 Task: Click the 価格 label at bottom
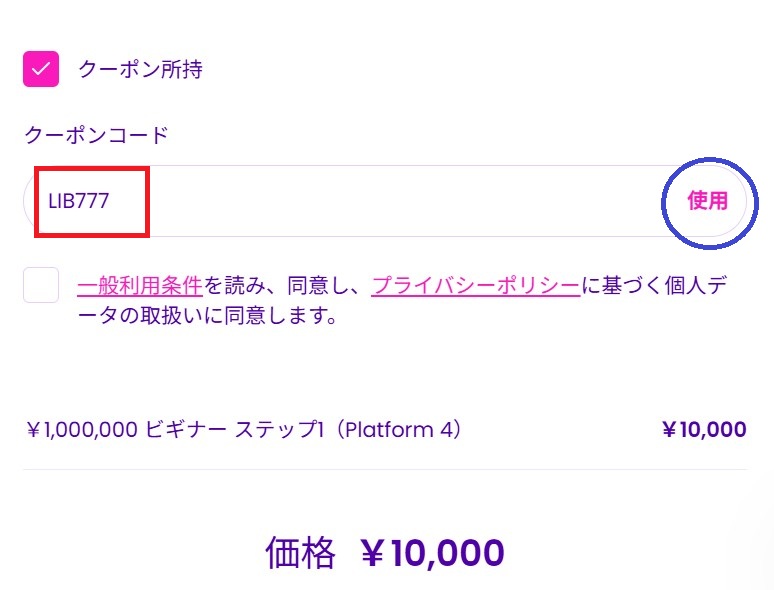click(x=301, y=553)
